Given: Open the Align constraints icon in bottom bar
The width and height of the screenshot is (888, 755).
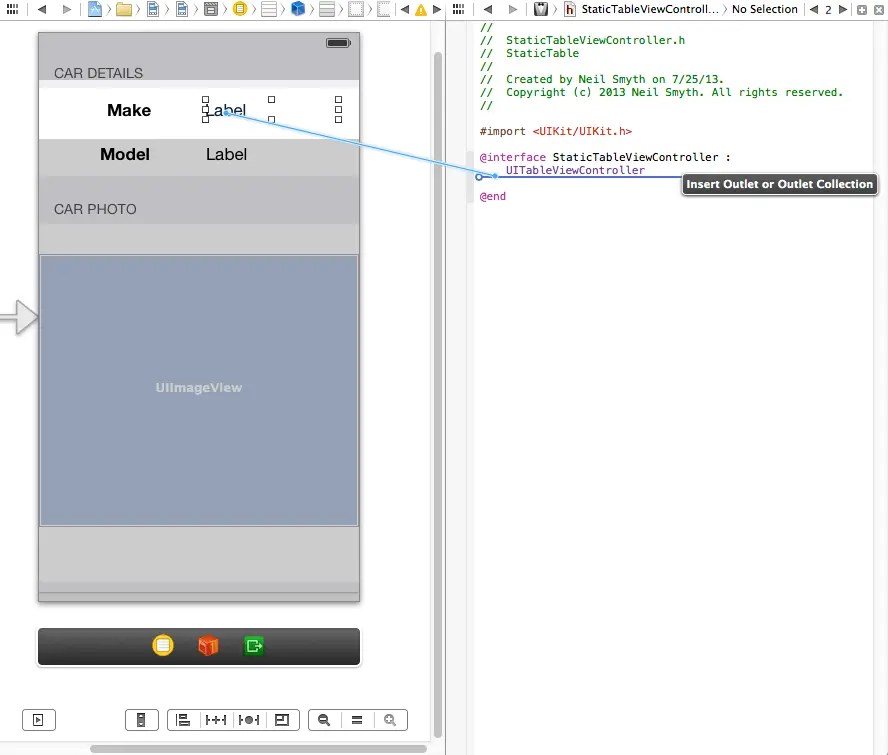Looking at the screenshot, I should click(x=183, y=719).
